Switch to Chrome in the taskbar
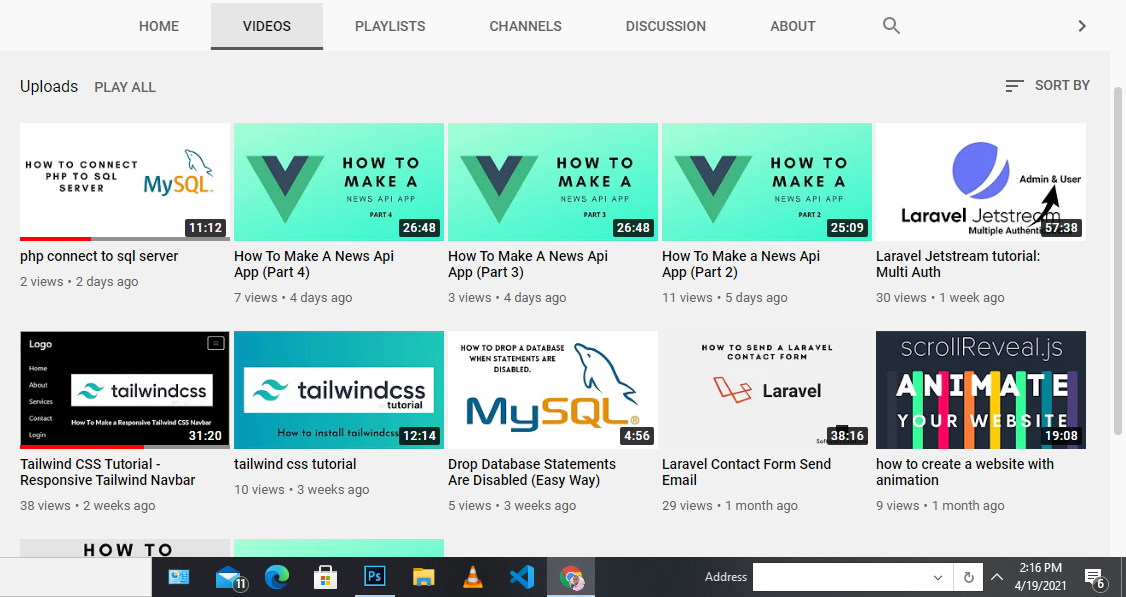Viewport: 1126px width, 597px height. coord(572,577)
